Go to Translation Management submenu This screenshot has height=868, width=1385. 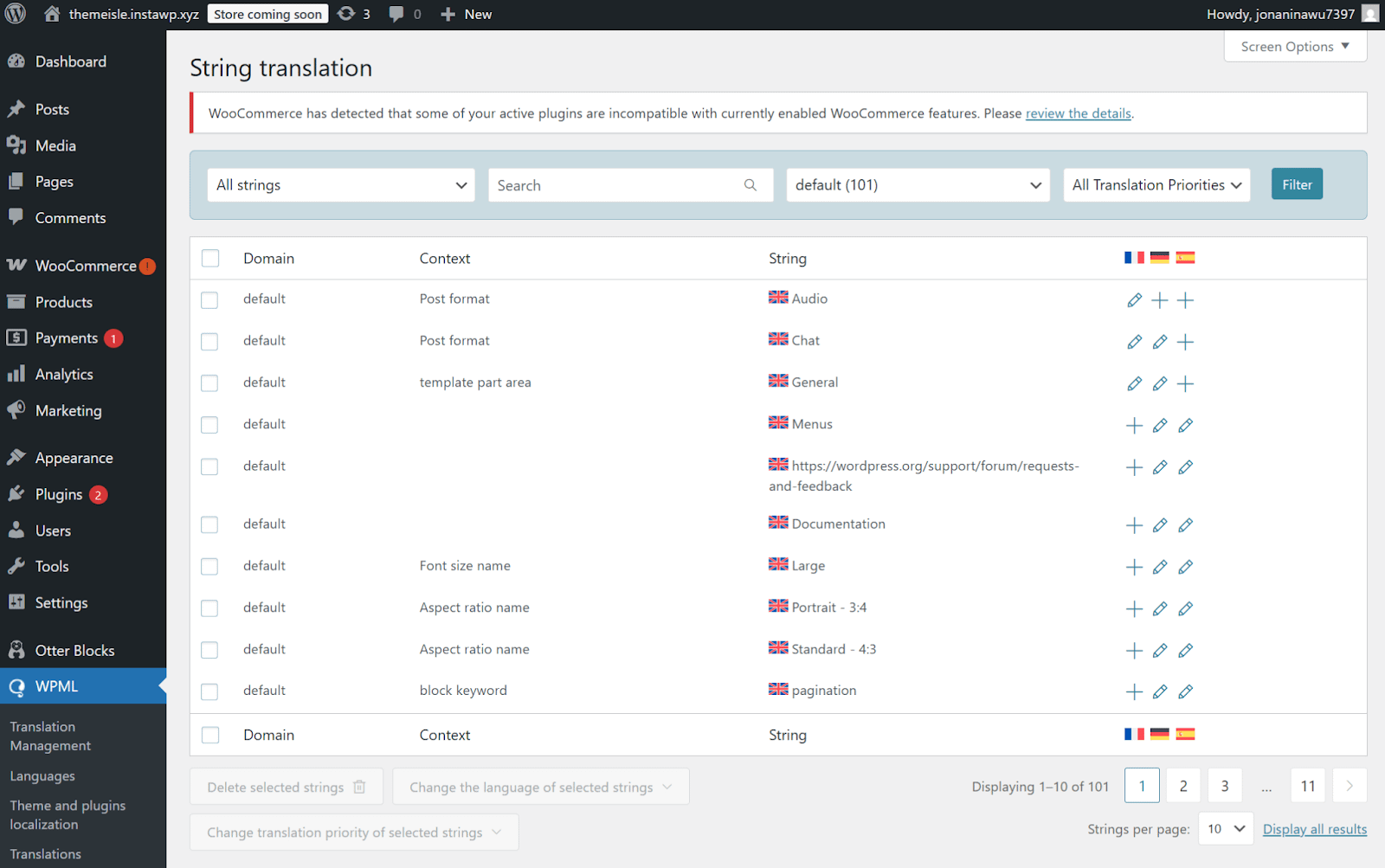[50, 736]
